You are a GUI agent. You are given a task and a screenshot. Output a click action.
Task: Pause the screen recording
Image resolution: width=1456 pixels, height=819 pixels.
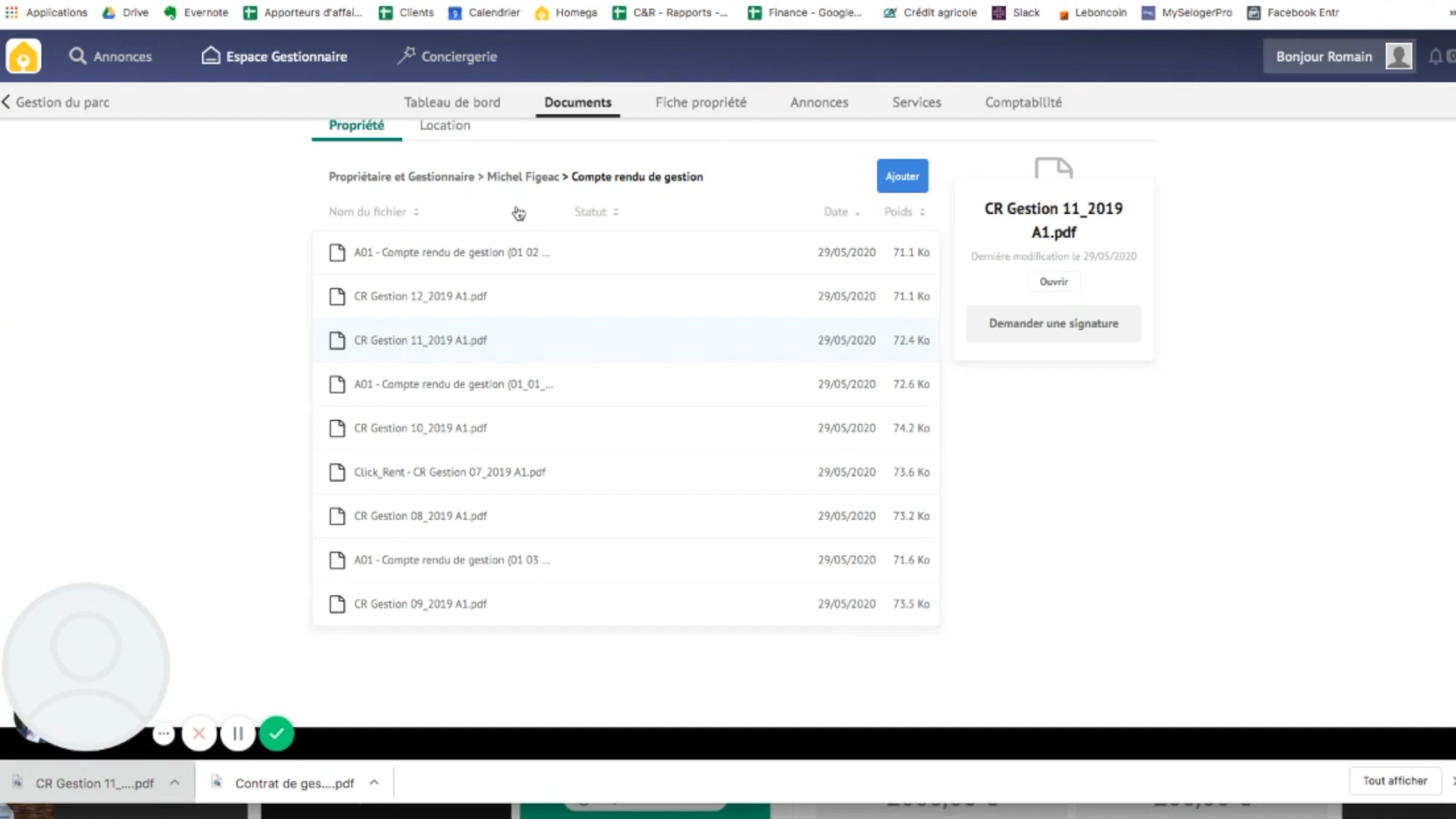(x=238, y=734)
